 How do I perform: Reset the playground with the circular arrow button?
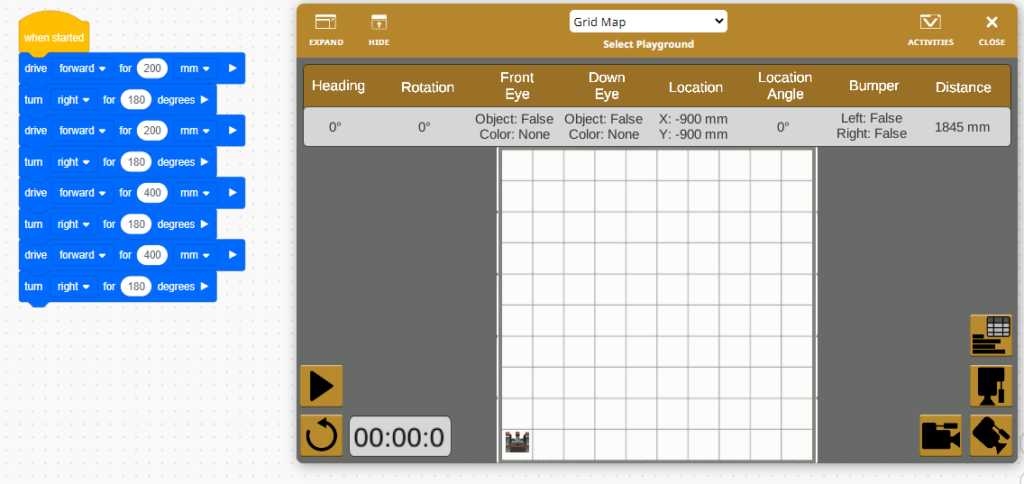point(321,436)
